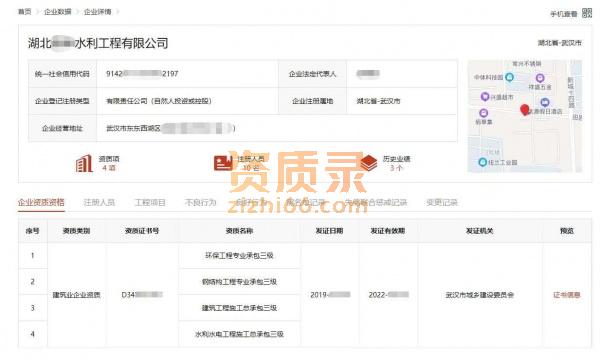
Task: Click the 建筑工程施工总承包三级 row
Action: coord(239,308)
